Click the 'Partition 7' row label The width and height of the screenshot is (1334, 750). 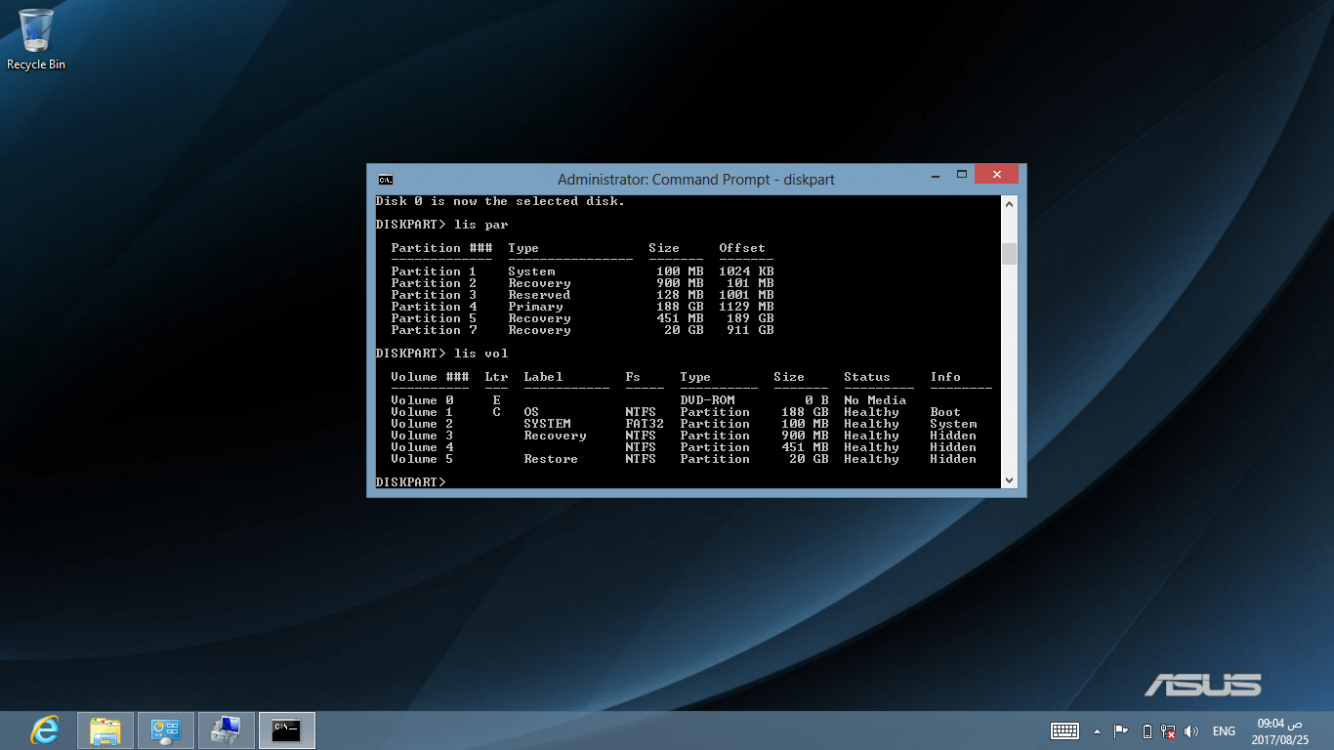tap(434, 330)
